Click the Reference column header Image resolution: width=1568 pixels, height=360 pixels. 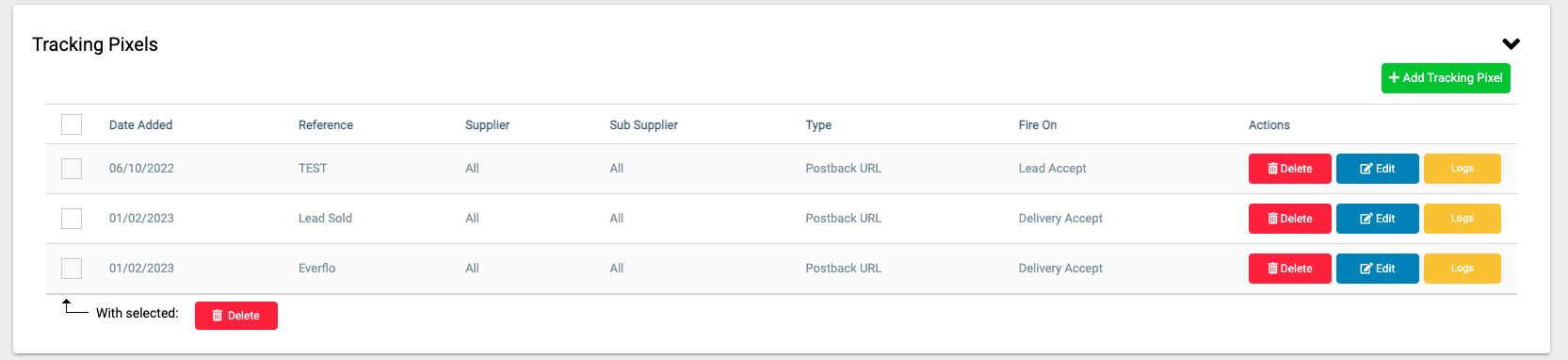coord(326,124)
